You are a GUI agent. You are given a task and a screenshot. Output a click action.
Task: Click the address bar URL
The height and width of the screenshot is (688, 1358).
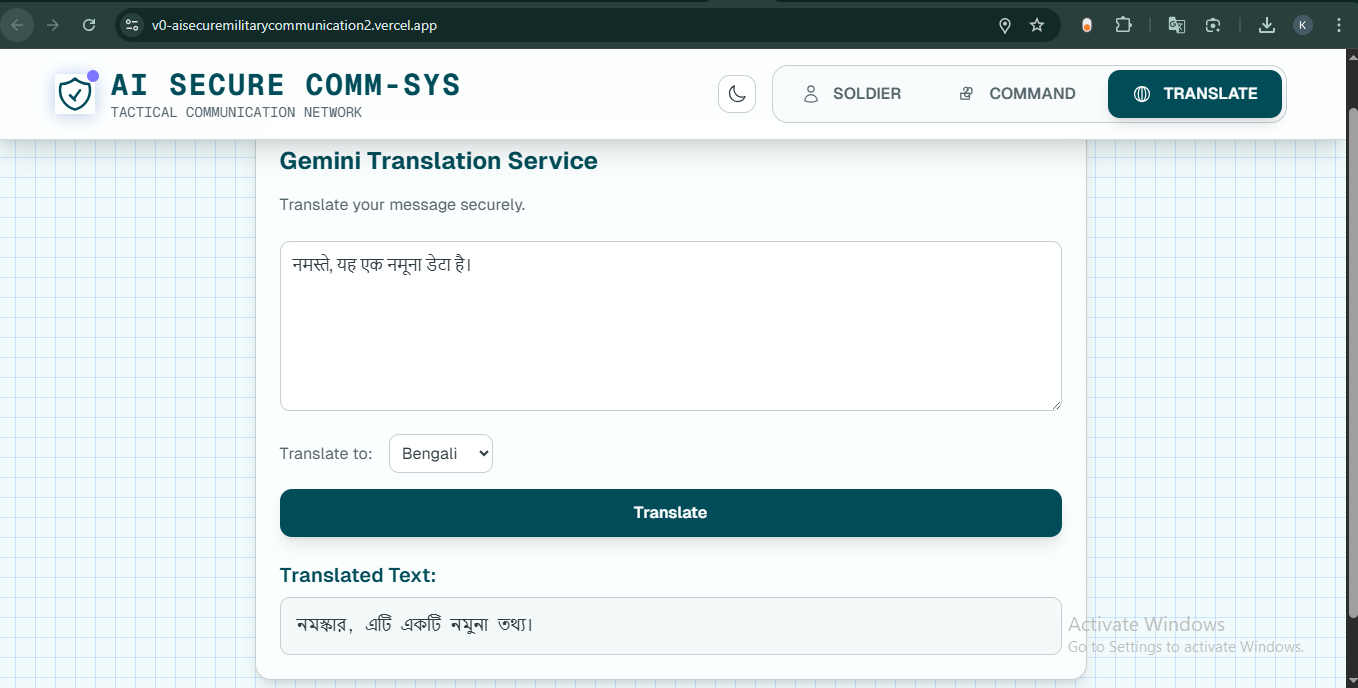point(294,25)
